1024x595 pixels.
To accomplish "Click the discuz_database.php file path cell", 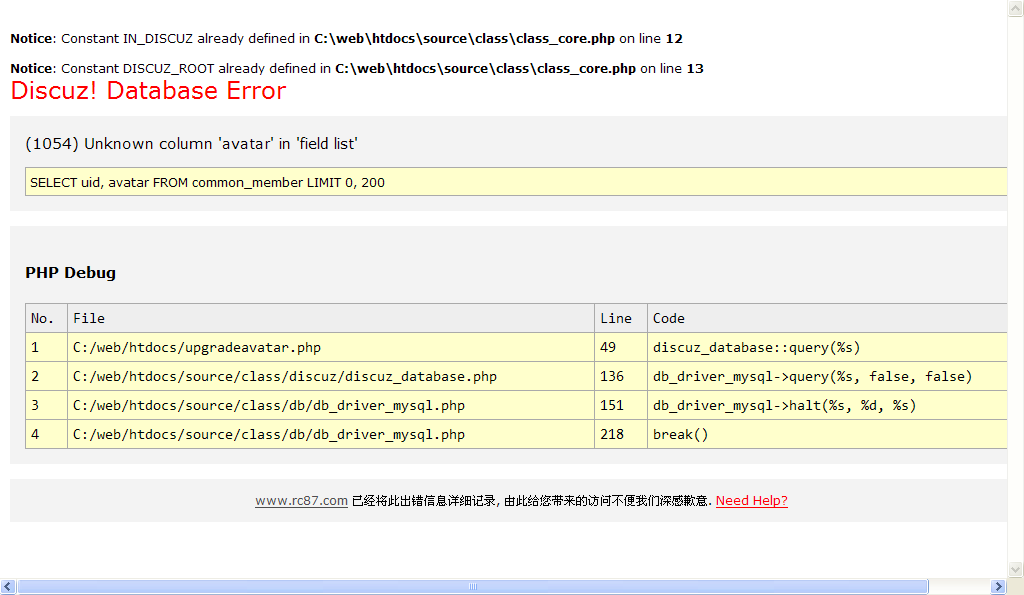I will click(x=330, y=376).
